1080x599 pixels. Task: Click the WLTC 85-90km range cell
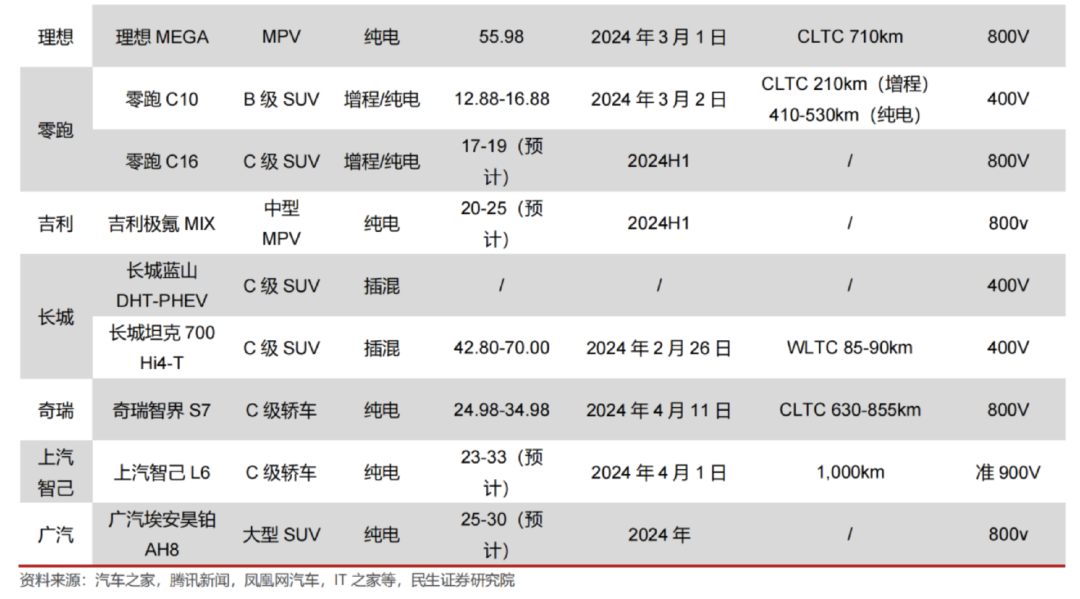pos(849,348)
